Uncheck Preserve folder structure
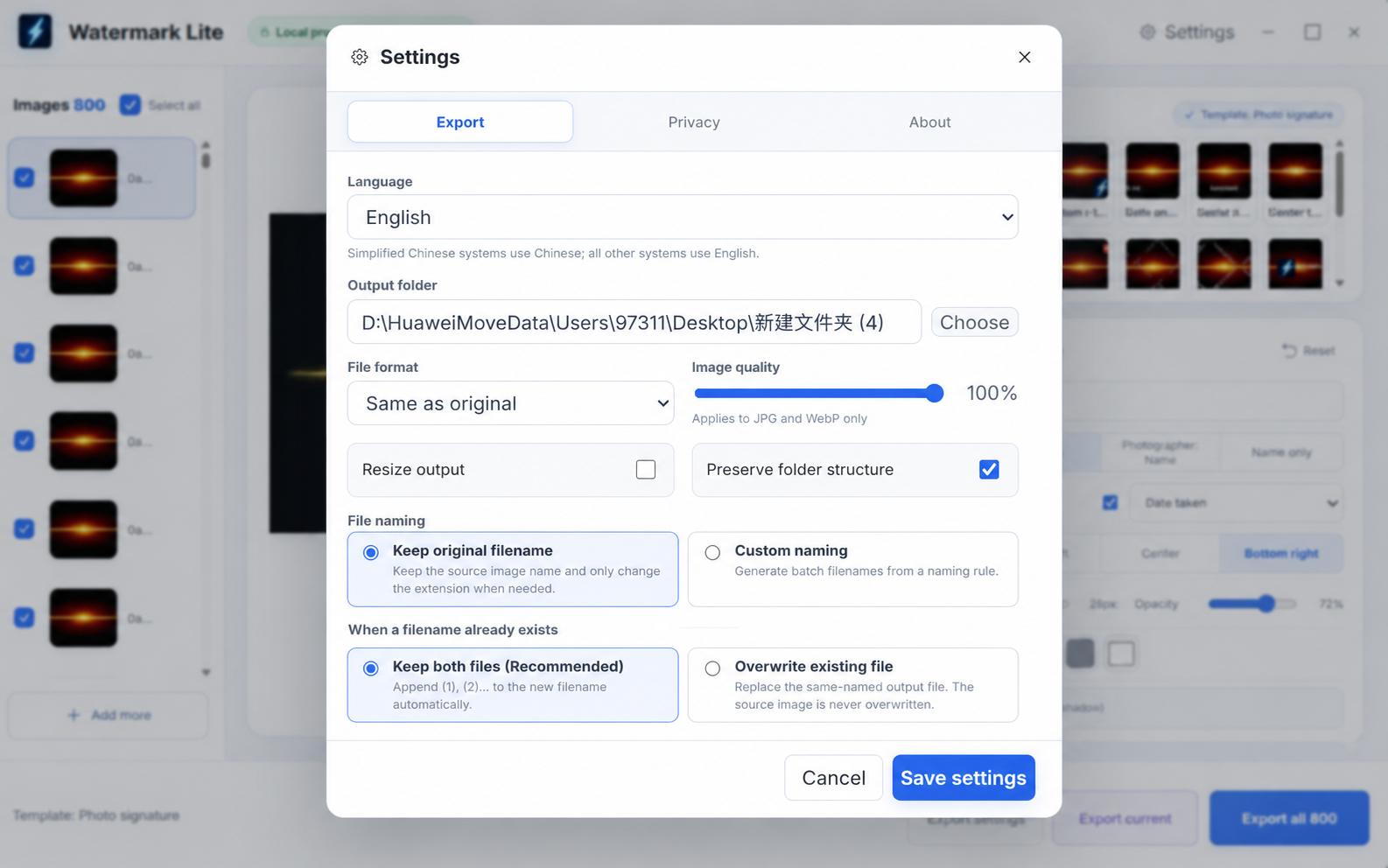This screenshot has height=868, width=1388. 989,470
